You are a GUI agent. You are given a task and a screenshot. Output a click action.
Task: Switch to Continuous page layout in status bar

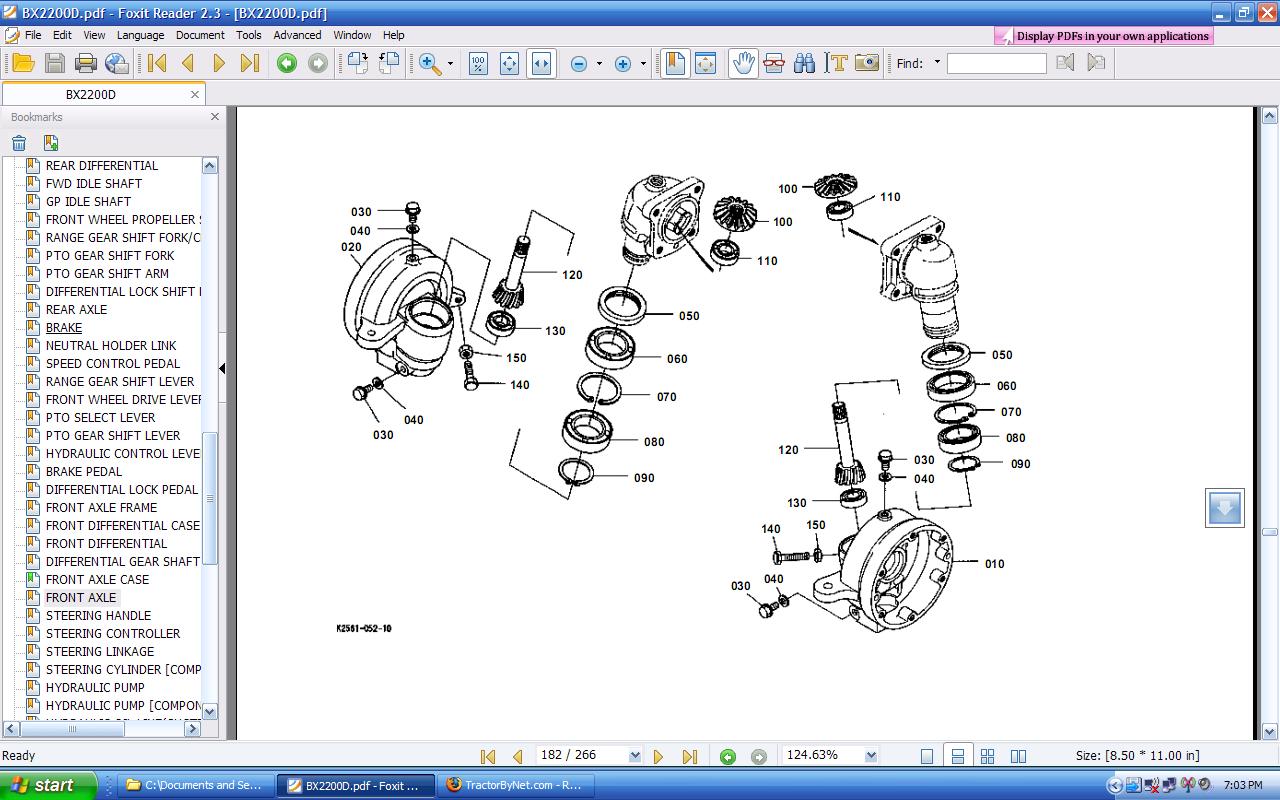tap(957, 756)
